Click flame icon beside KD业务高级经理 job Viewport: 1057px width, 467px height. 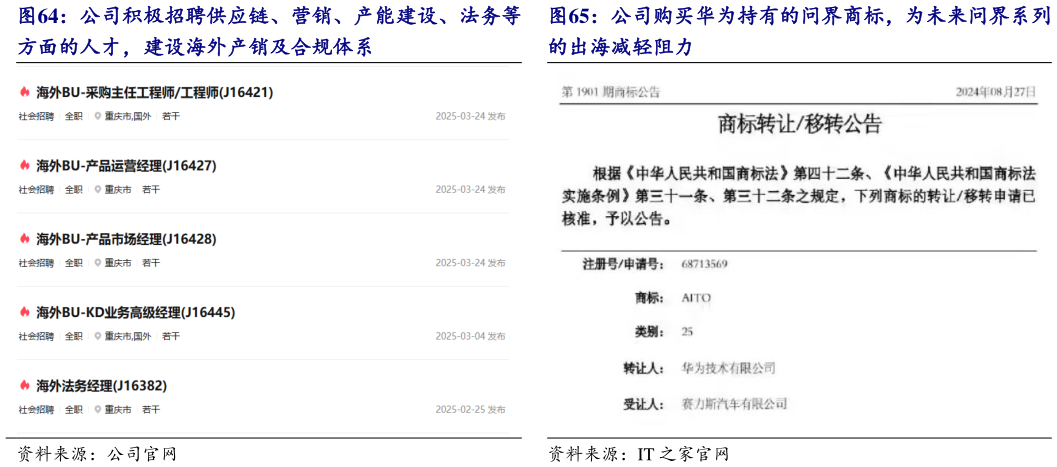tap(25, 313)
